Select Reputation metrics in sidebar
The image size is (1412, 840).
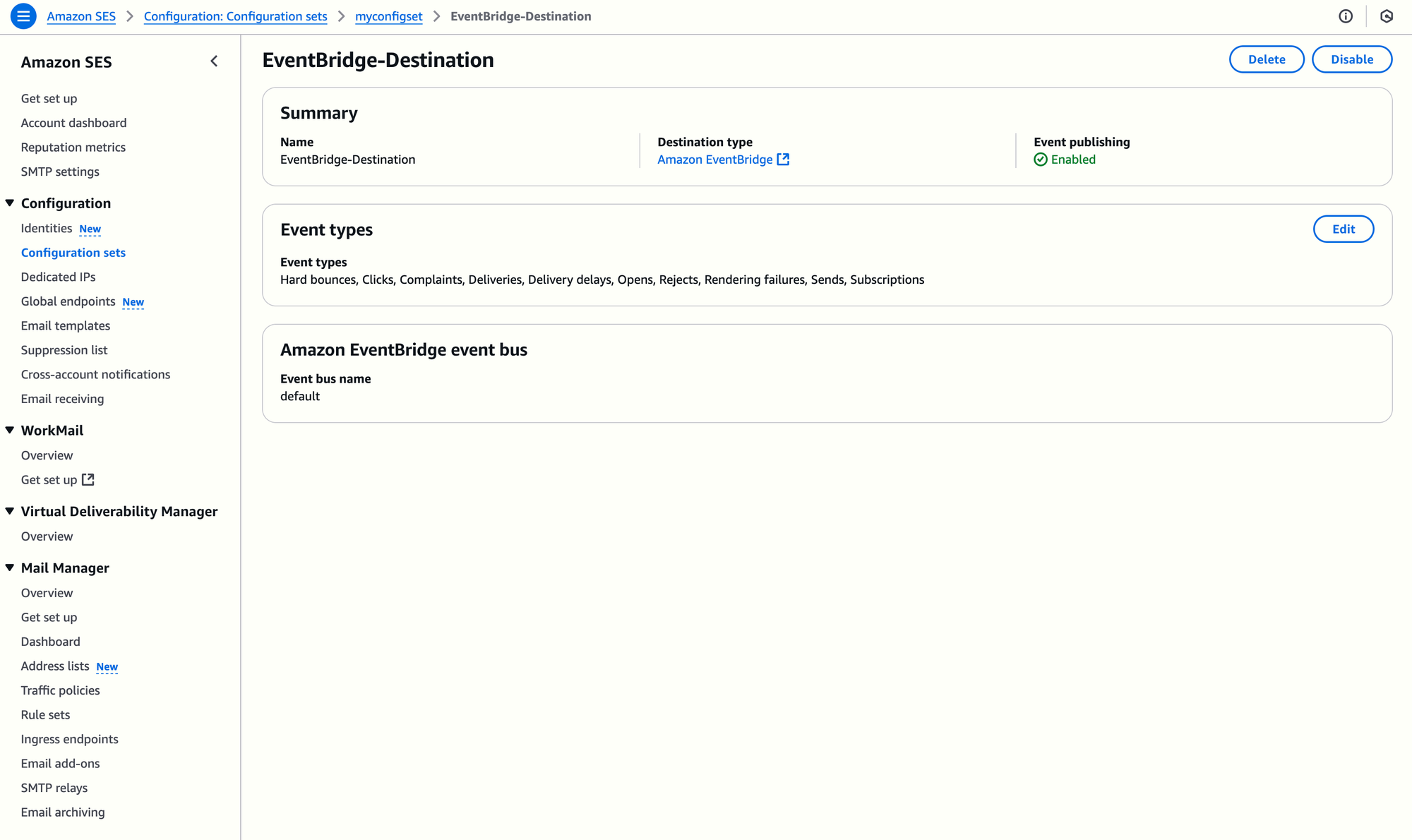coord(73,148)
